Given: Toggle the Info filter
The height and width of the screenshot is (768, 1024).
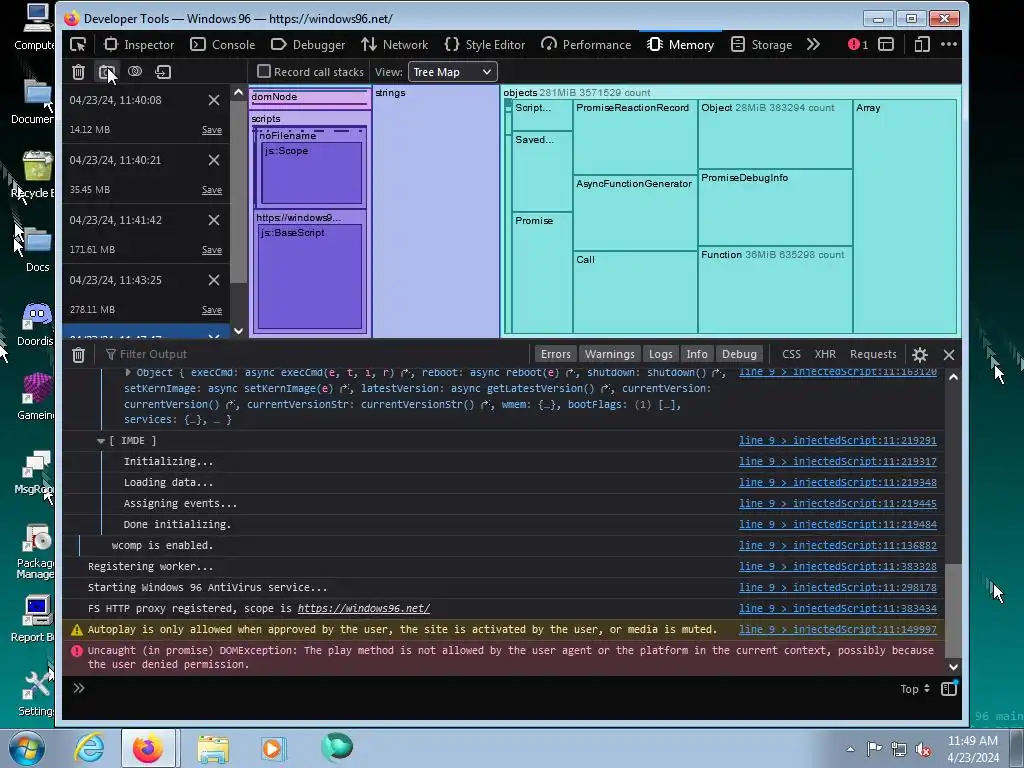Looking at the screenshot, I should click(697, 354).
